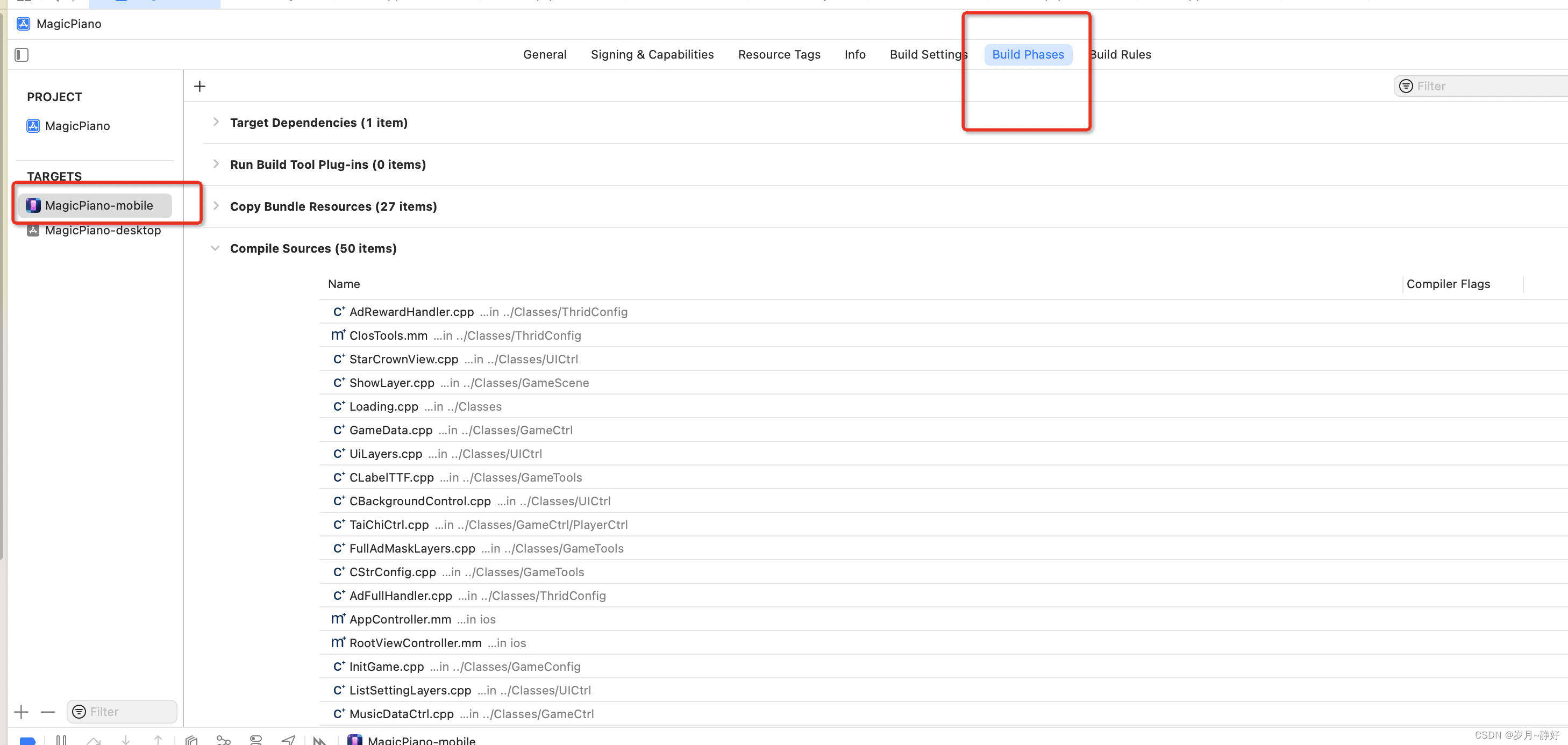This screenshot has width=1568, height=745.
Task: Select Loading.cpp row
Action: click(x=944, y=406)
